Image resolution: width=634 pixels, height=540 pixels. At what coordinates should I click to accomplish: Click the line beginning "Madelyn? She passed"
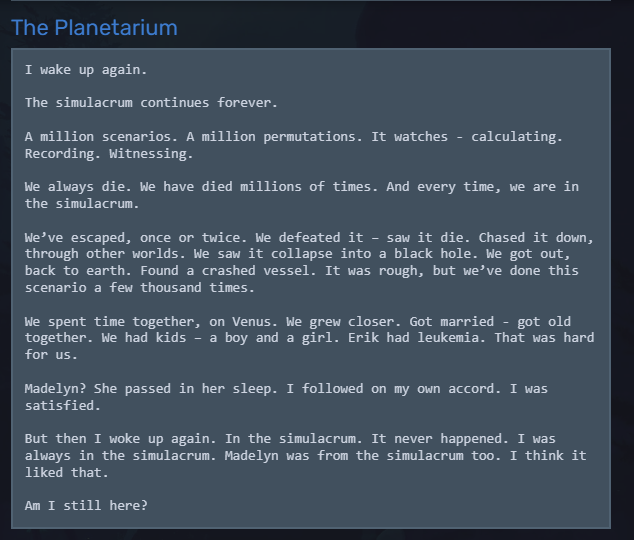tap(286, 388)
